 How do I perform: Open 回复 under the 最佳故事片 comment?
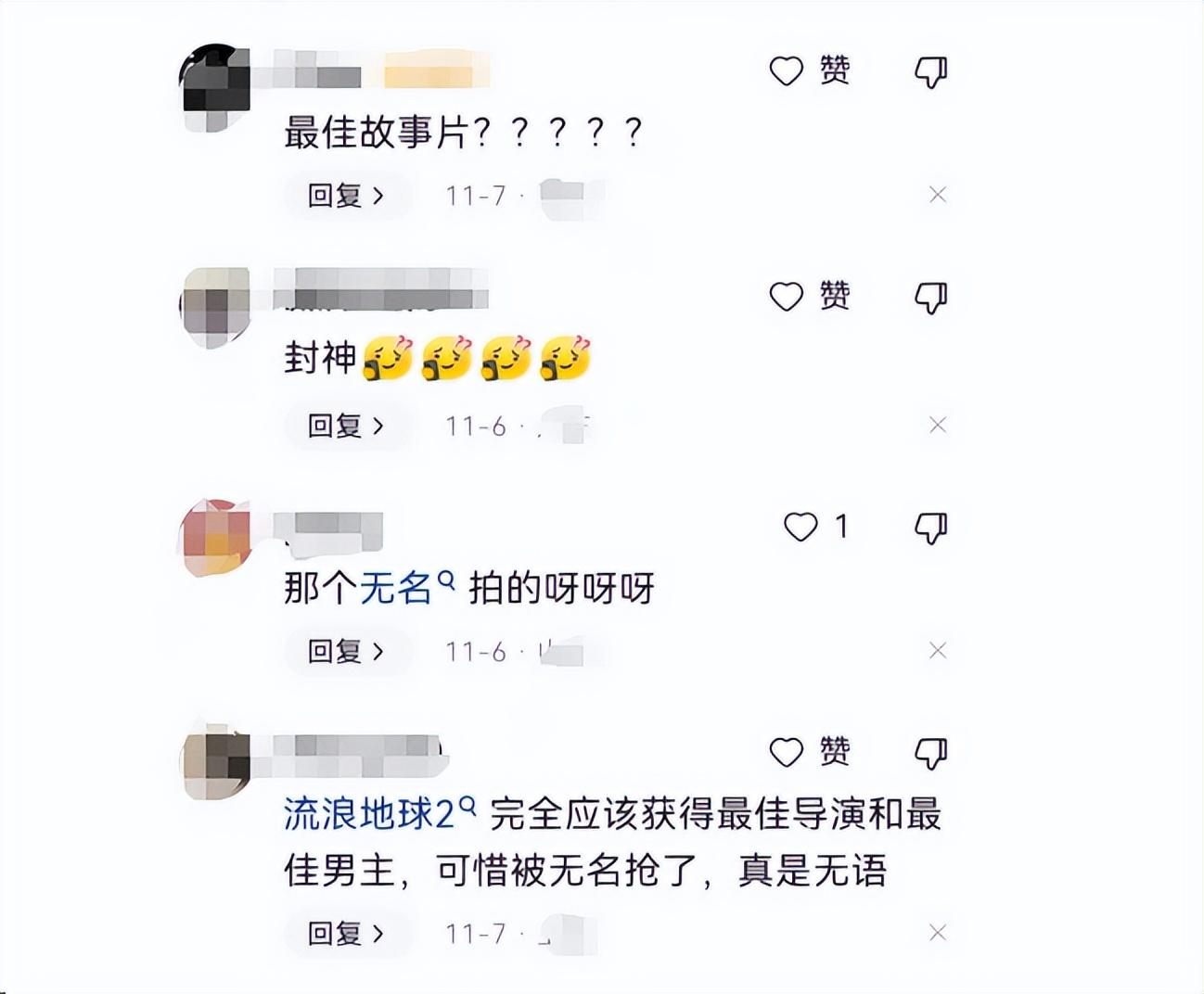coord(346,196)
